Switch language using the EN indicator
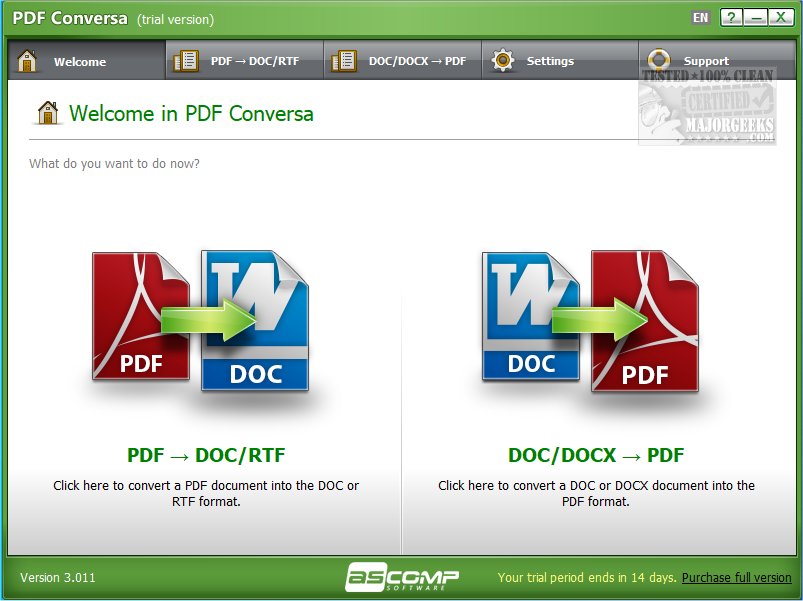This screenshot has width=803, height=601. 700,18
